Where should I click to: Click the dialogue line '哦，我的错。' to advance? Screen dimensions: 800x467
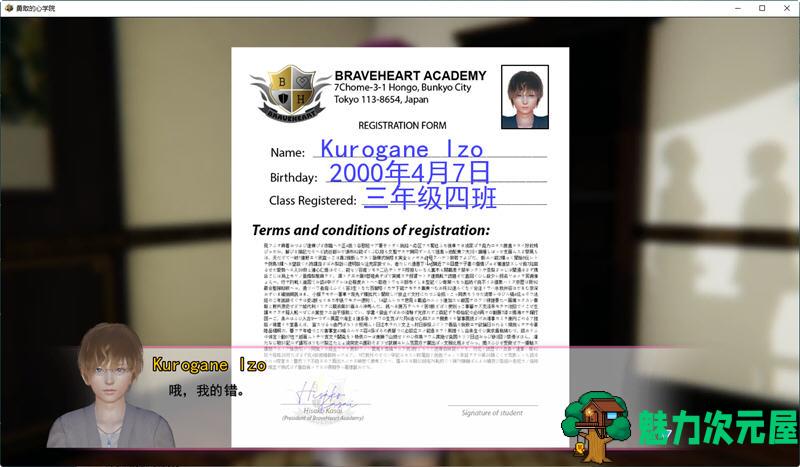207,391
